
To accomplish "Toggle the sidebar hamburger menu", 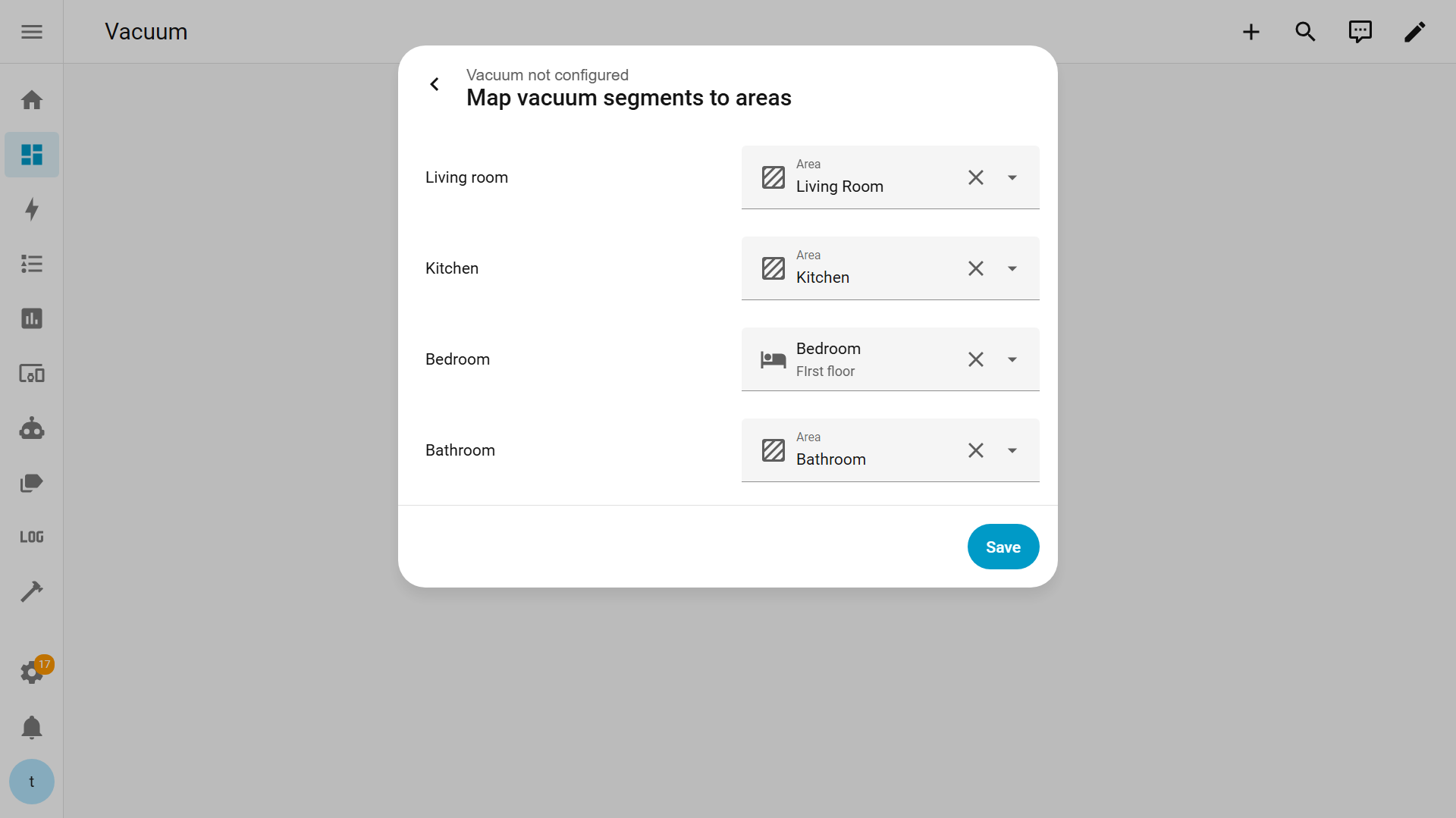I will [x=32, y=32].
